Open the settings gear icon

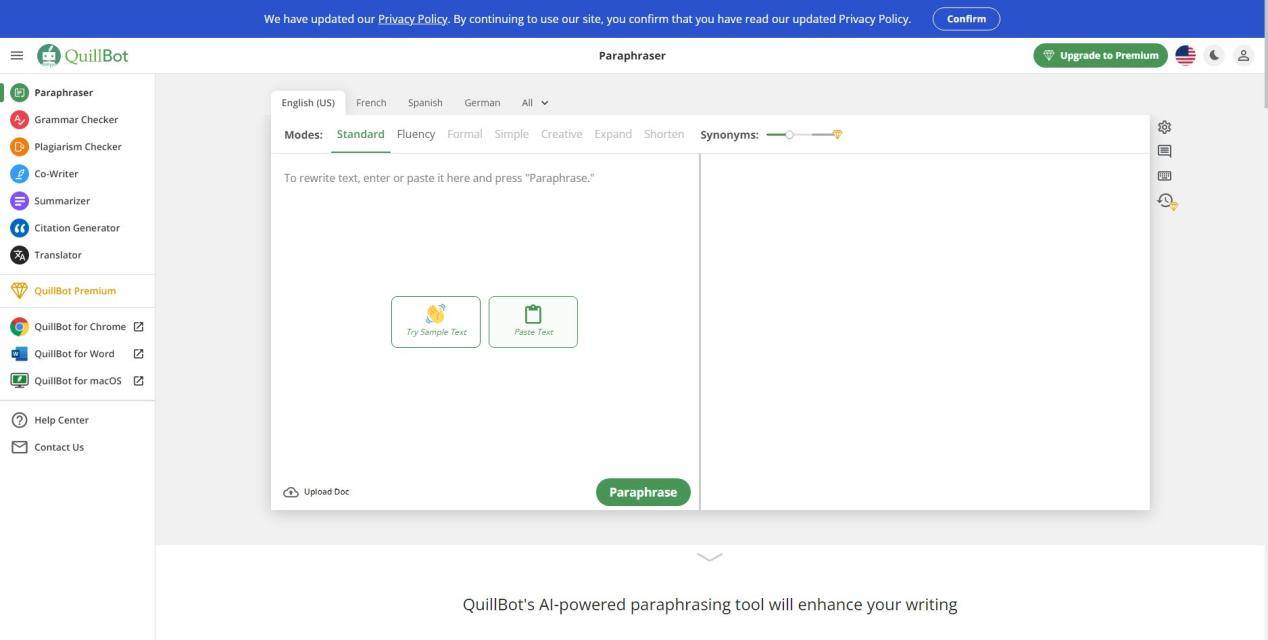[x=1164, y=127]
